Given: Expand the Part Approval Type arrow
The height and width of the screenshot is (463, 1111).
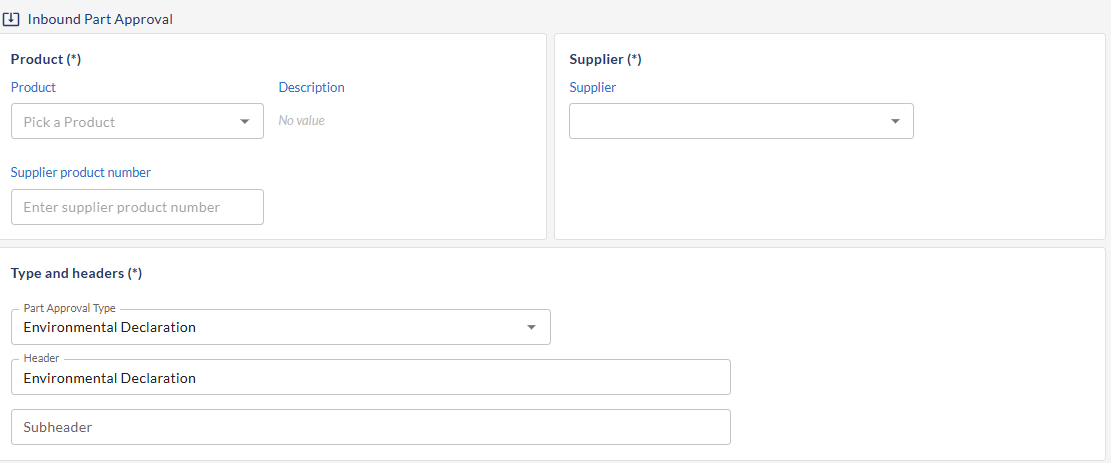Looking at the screenshot, I should pos(531,327).
